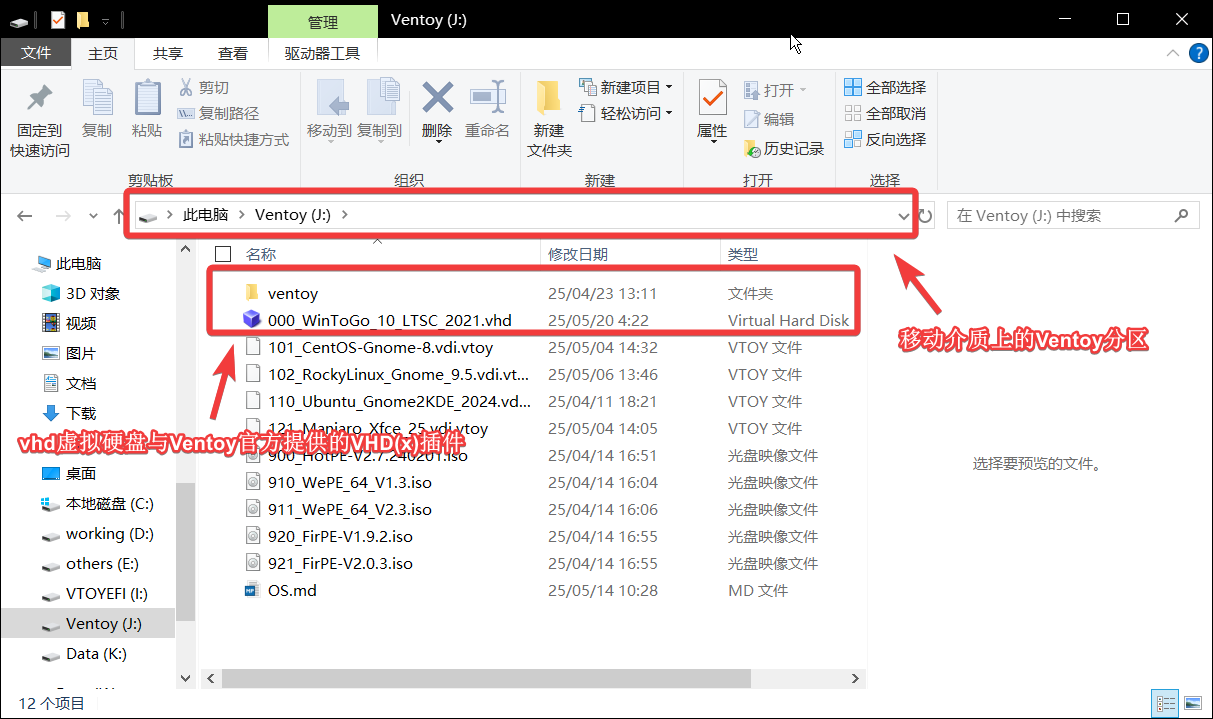Click 全部选择 button
The image size is (1213, 719).
pos(885,87)
